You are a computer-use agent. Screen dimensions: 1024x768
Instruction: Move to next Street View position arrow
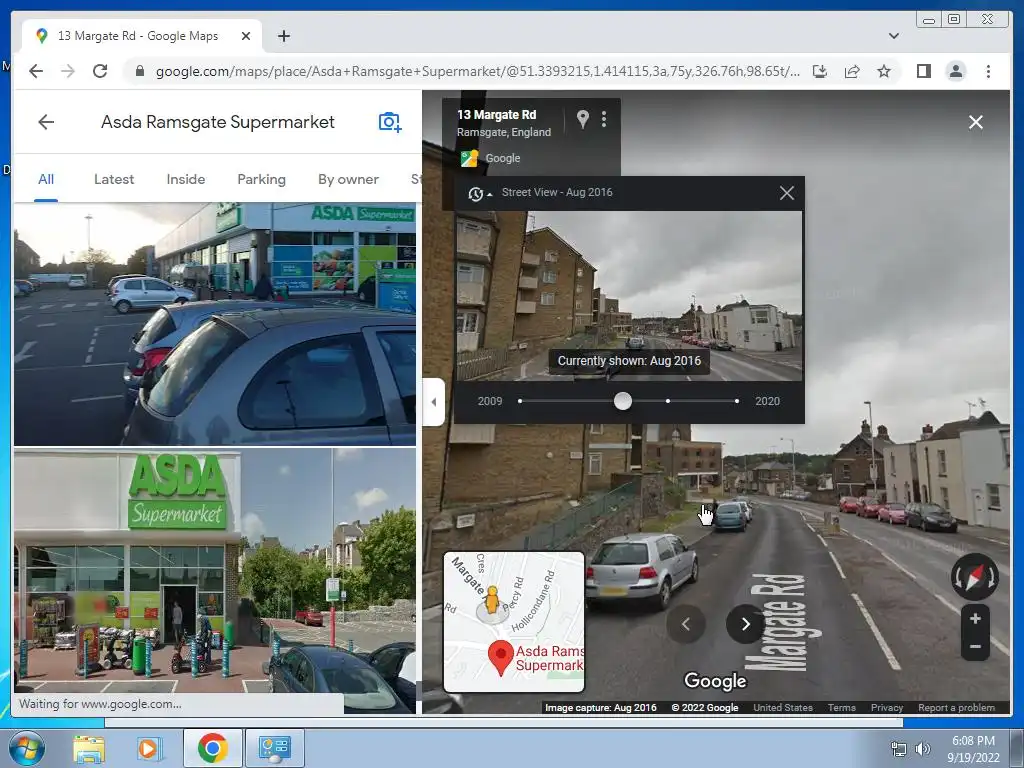point(745,624)
